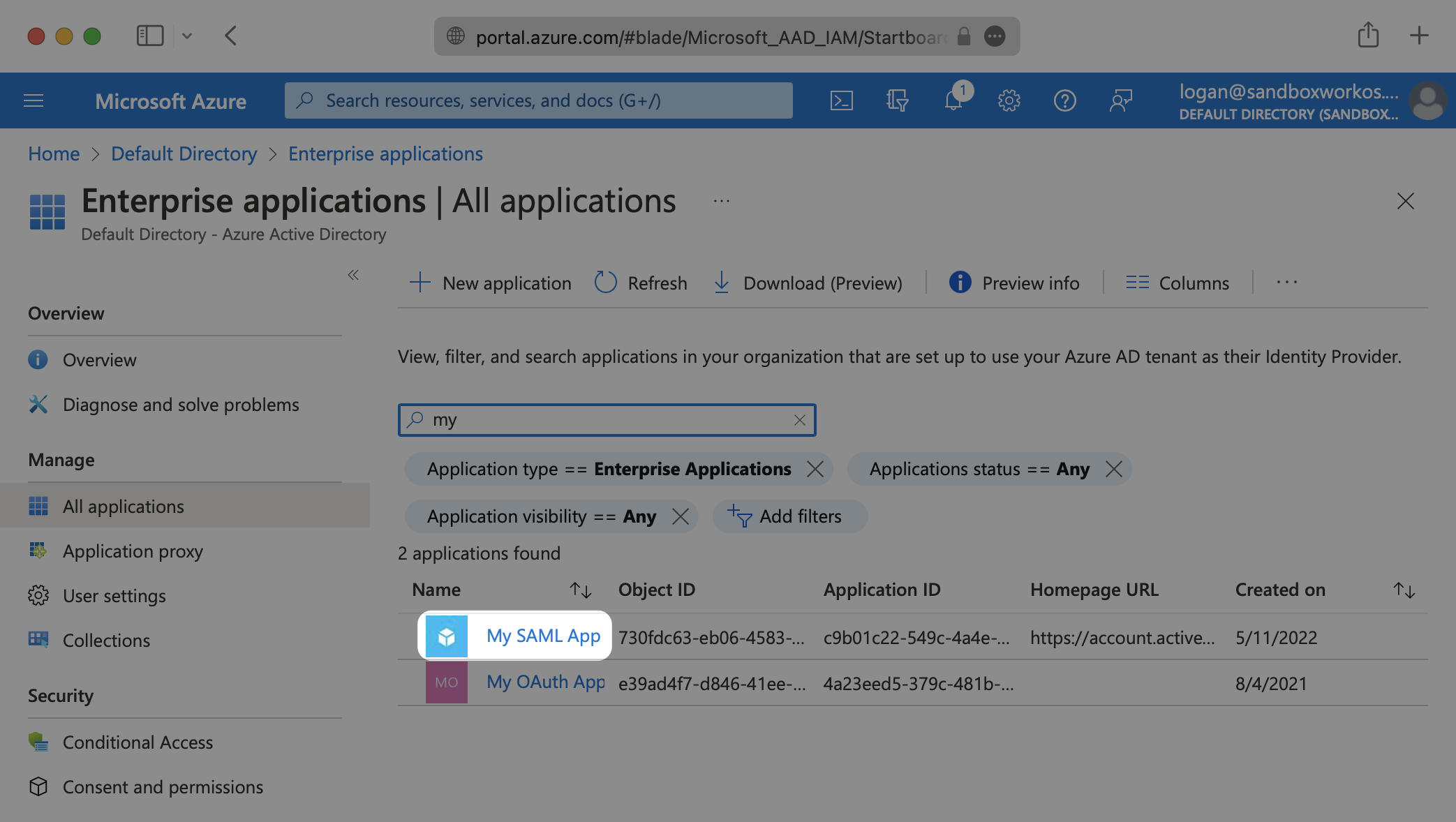Clear the application search box text
1456x822 pixels.
[799, 420]
